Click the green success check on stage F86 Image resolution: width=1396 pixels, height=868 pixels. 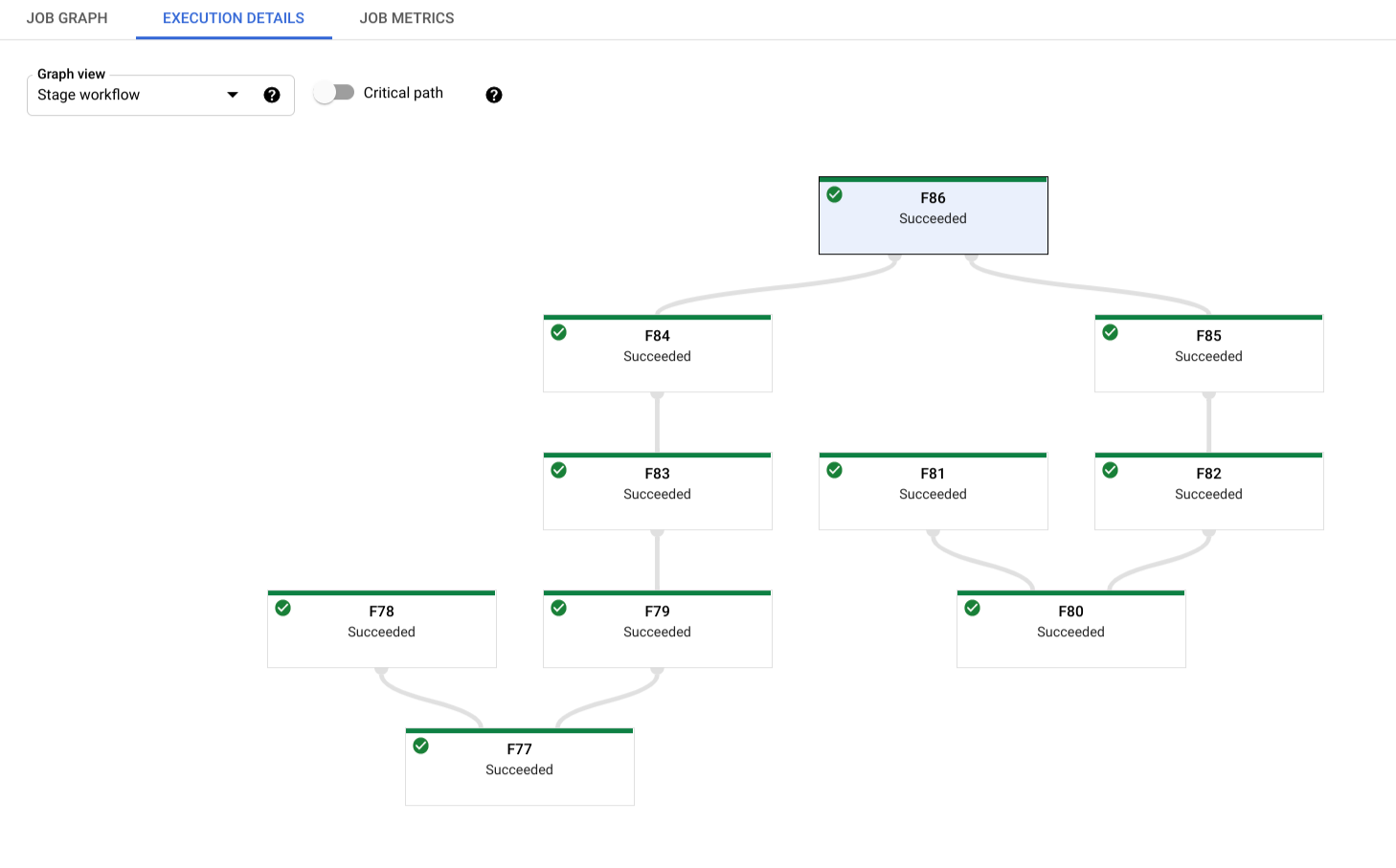(x=834, y=194)
